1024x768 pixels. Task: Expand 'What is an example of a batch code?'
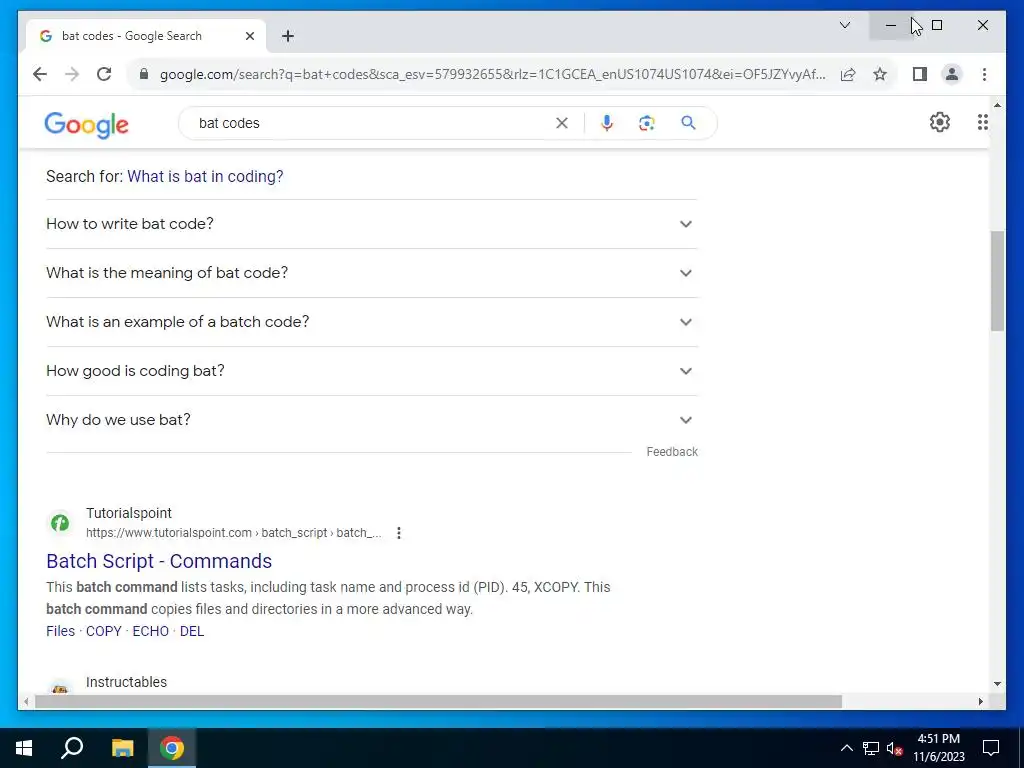tap(372, 322)
